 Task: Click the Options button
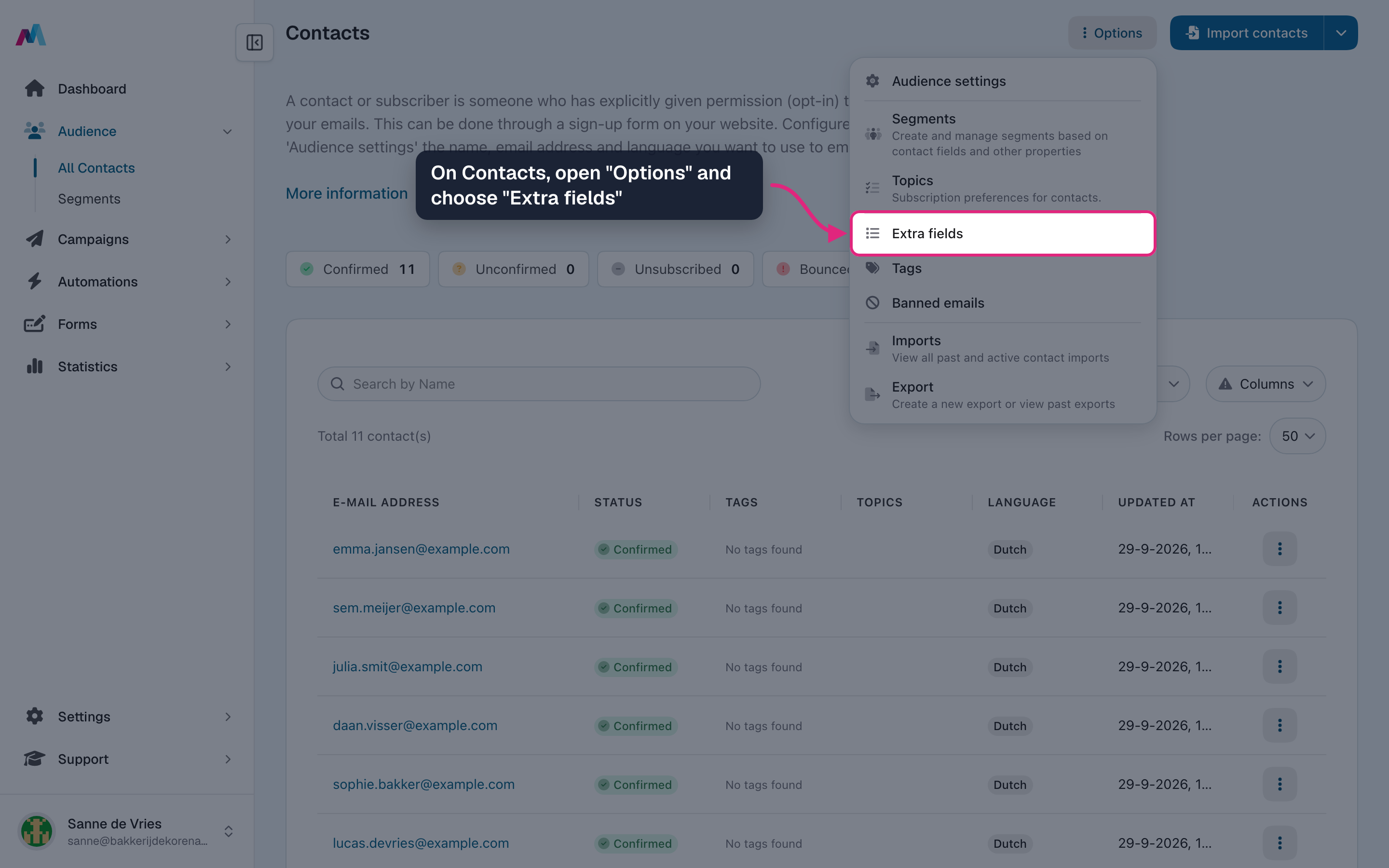(x=1112, y=33)
